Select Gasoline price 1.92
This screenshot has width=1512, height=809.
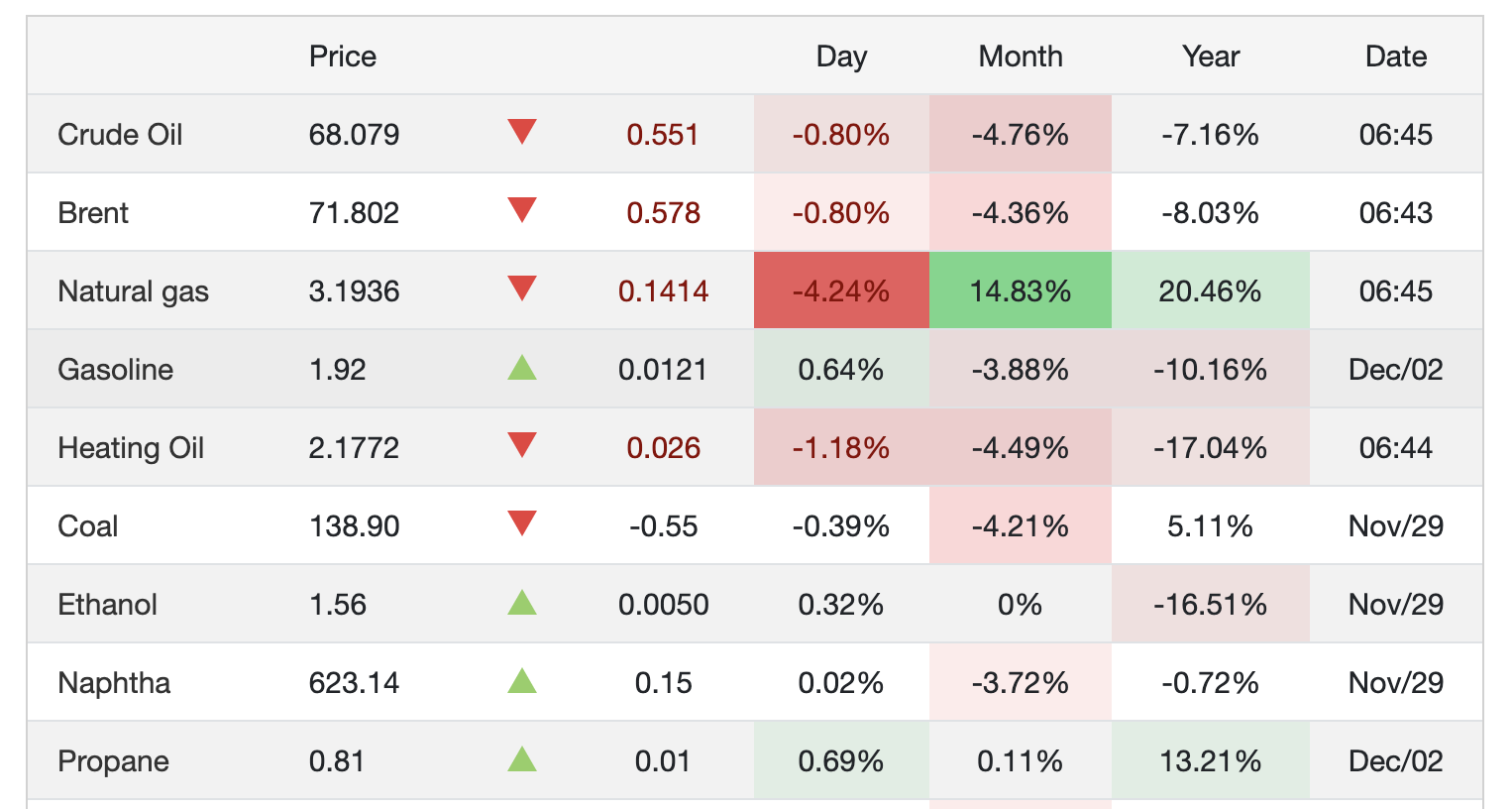338,369
